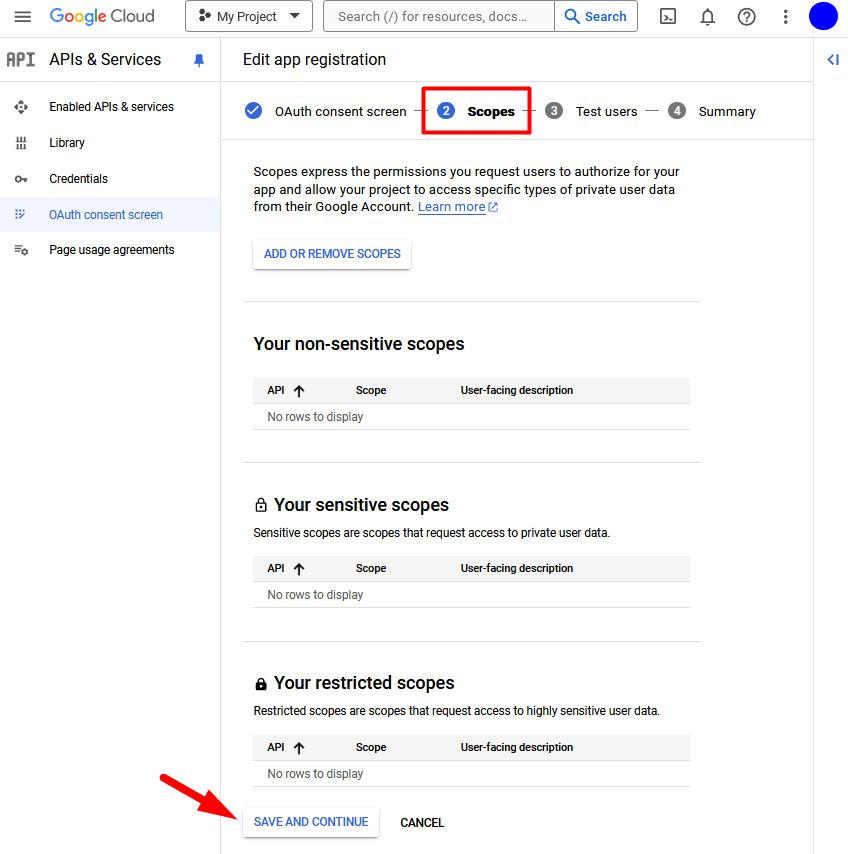
Task: Sort restricted scopes by API arrow
Action: [298, 748]
